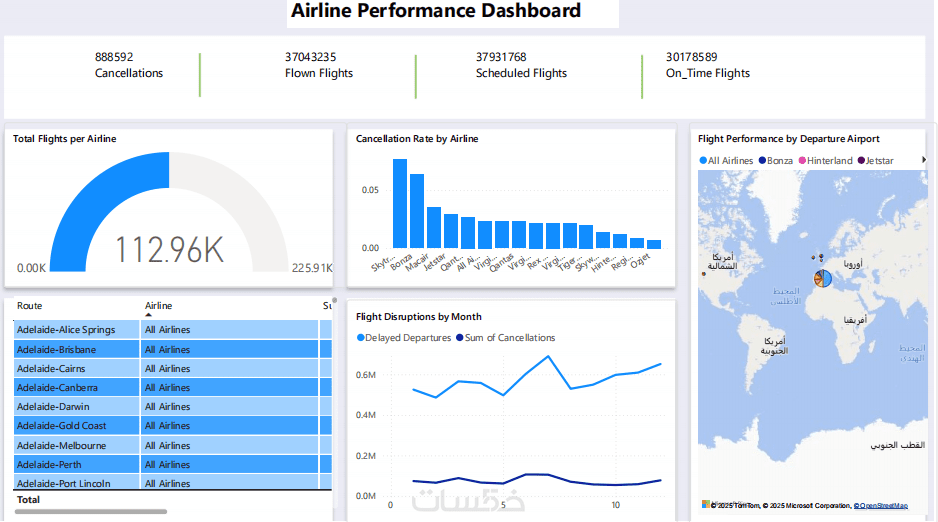Click the أوروبا Europe label on the map
Viewport: 938px width, 522px height.
[x=853, y=264]
